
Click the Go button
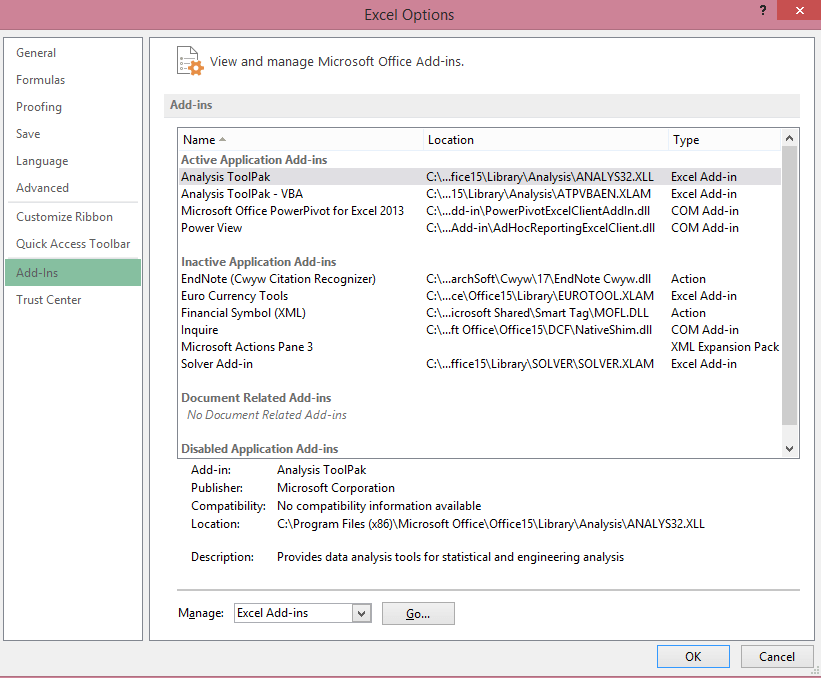click(x=418, y=613)
